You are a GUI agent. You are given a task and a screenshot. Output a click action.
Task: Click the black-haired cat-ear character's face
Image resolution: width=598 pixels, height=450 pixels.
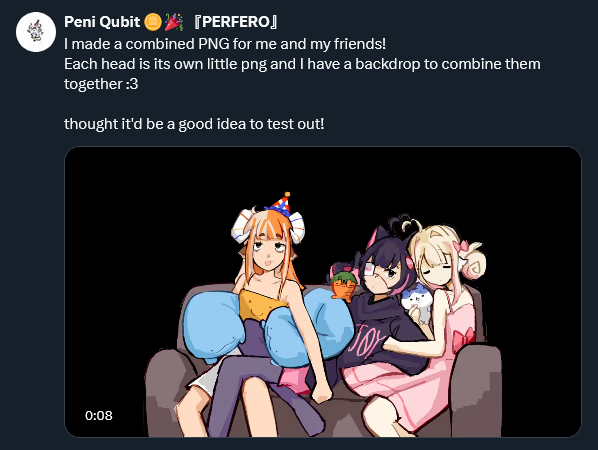click(x=382, y=274)
